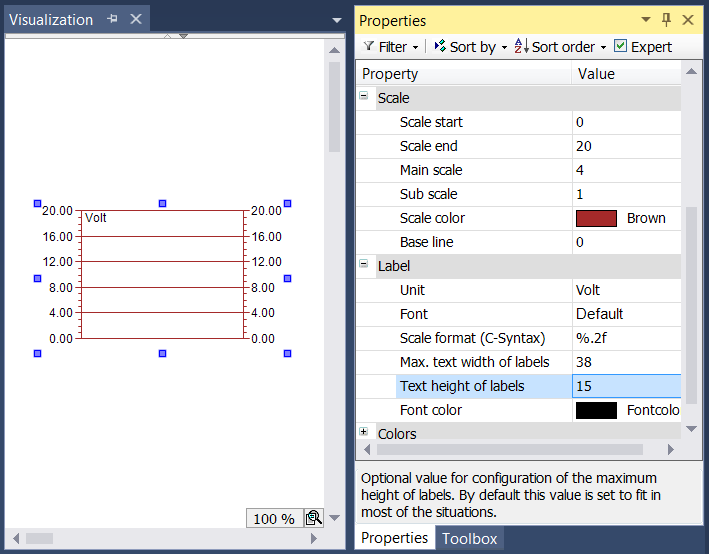Click the Property column header

click(464, 74)
